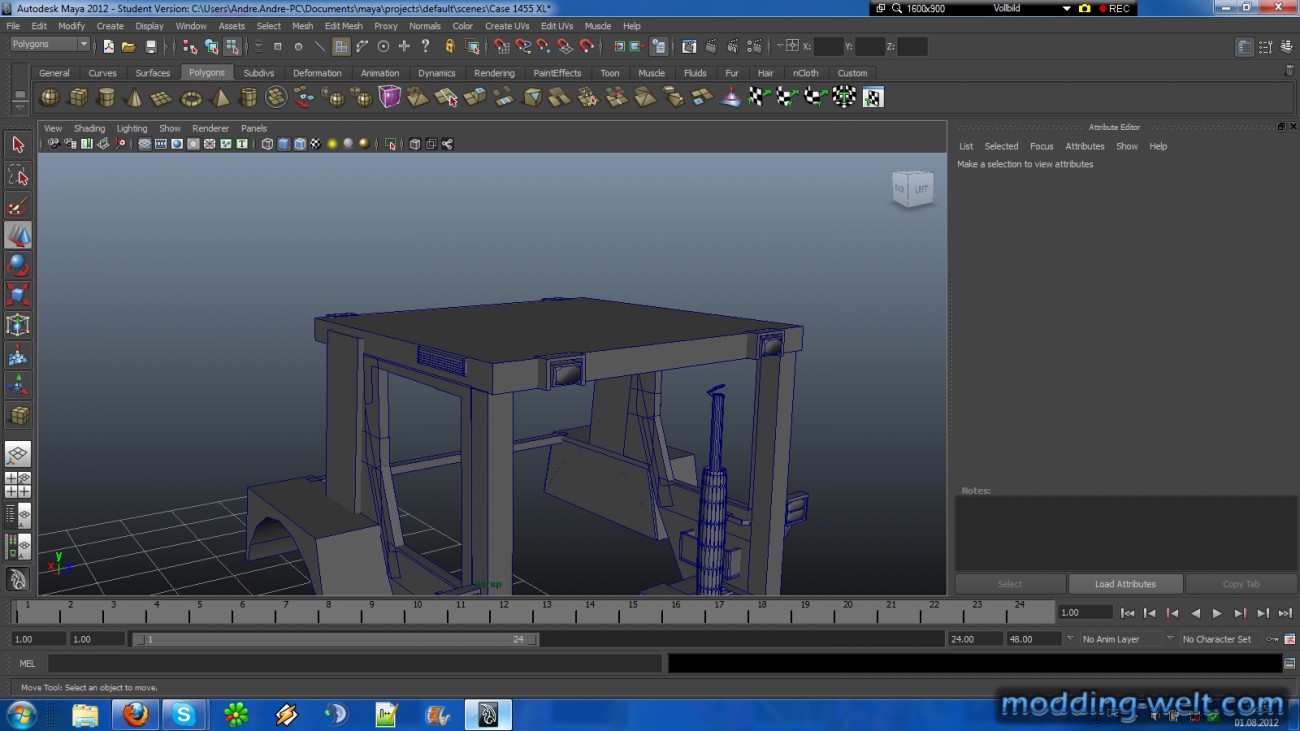Screen dimensions: 1300x731
Task: Click the X coordinate input field
Action: point(828,46)
